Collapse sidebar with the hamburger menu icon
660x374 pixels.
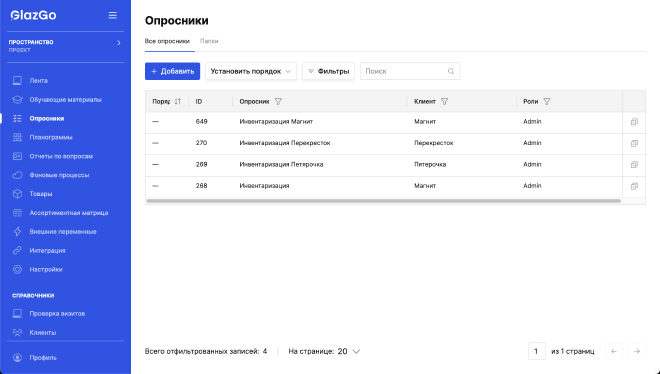112,15
